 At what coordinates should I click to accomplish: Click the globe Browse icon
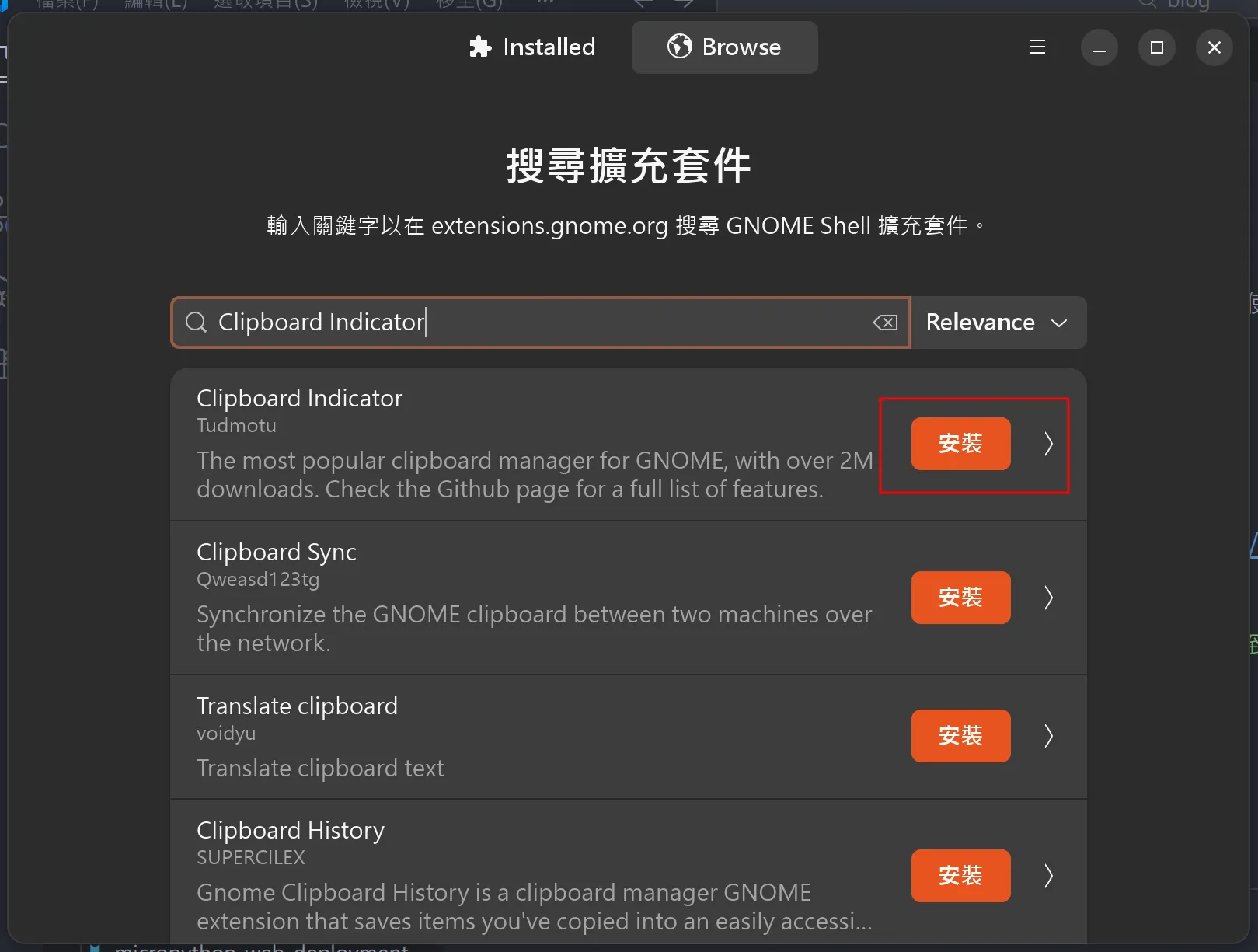click(679, 47)
